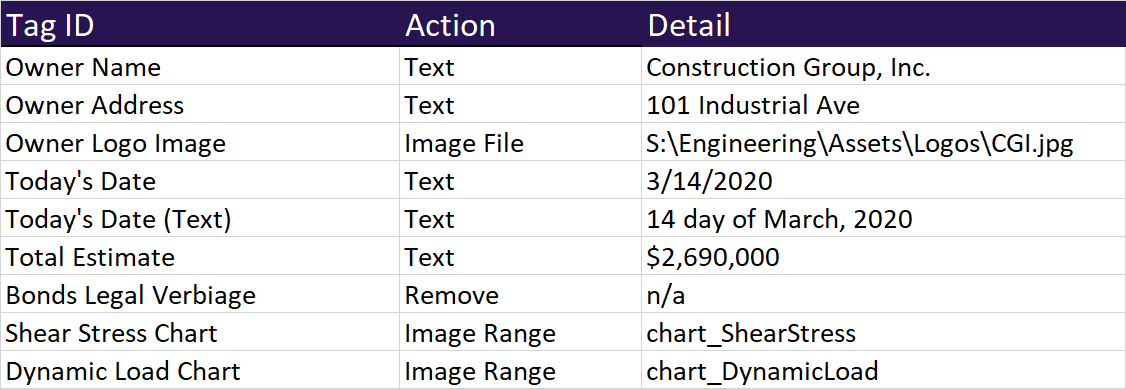Select the Action header cell
The width and height of the screenshot is (1126, 389).
[x=521, y=24]
